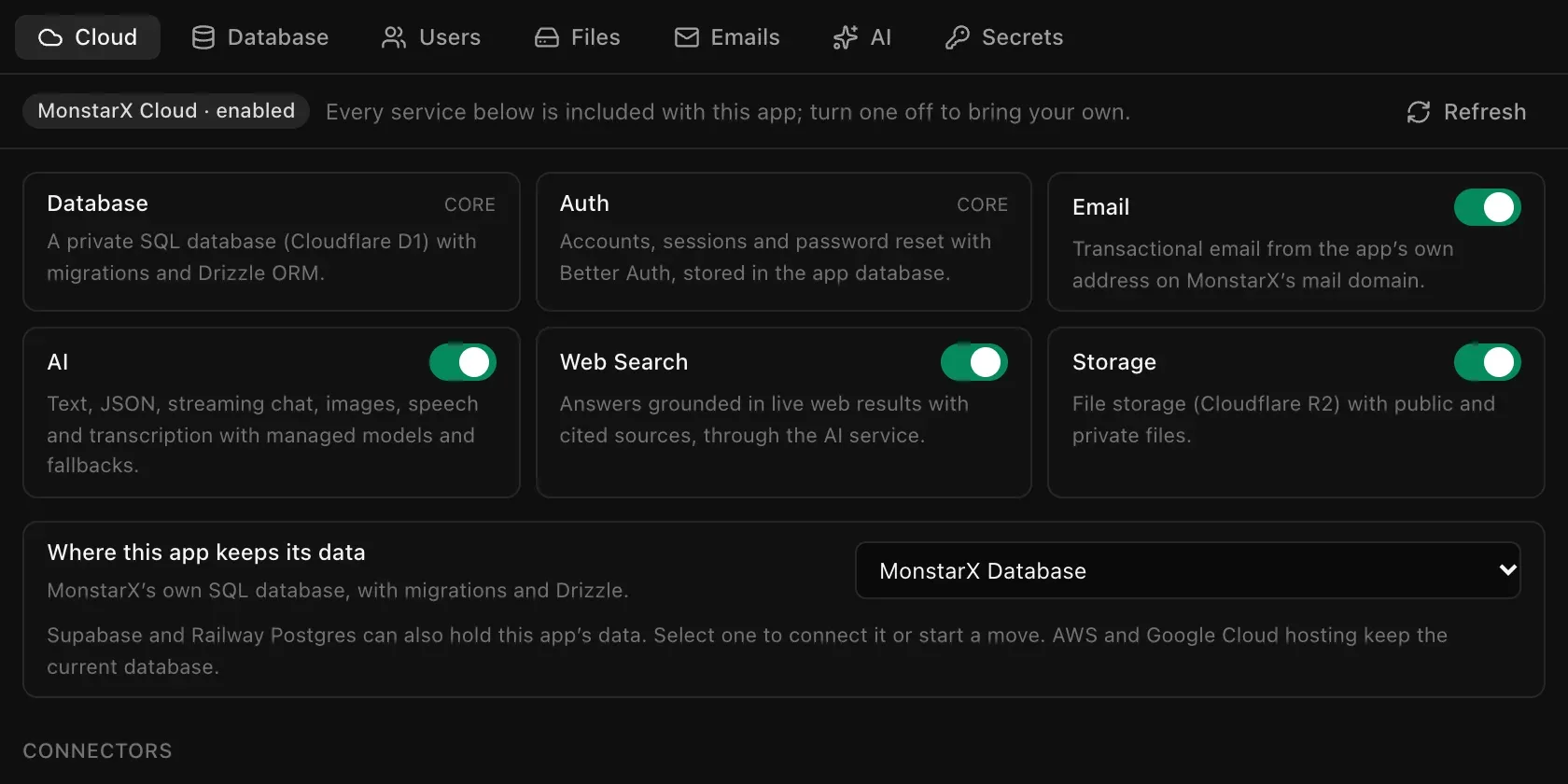Click the Supabase and Railway Postgres note
This screenshot has height=784, width=1568.
click(748, 651)
